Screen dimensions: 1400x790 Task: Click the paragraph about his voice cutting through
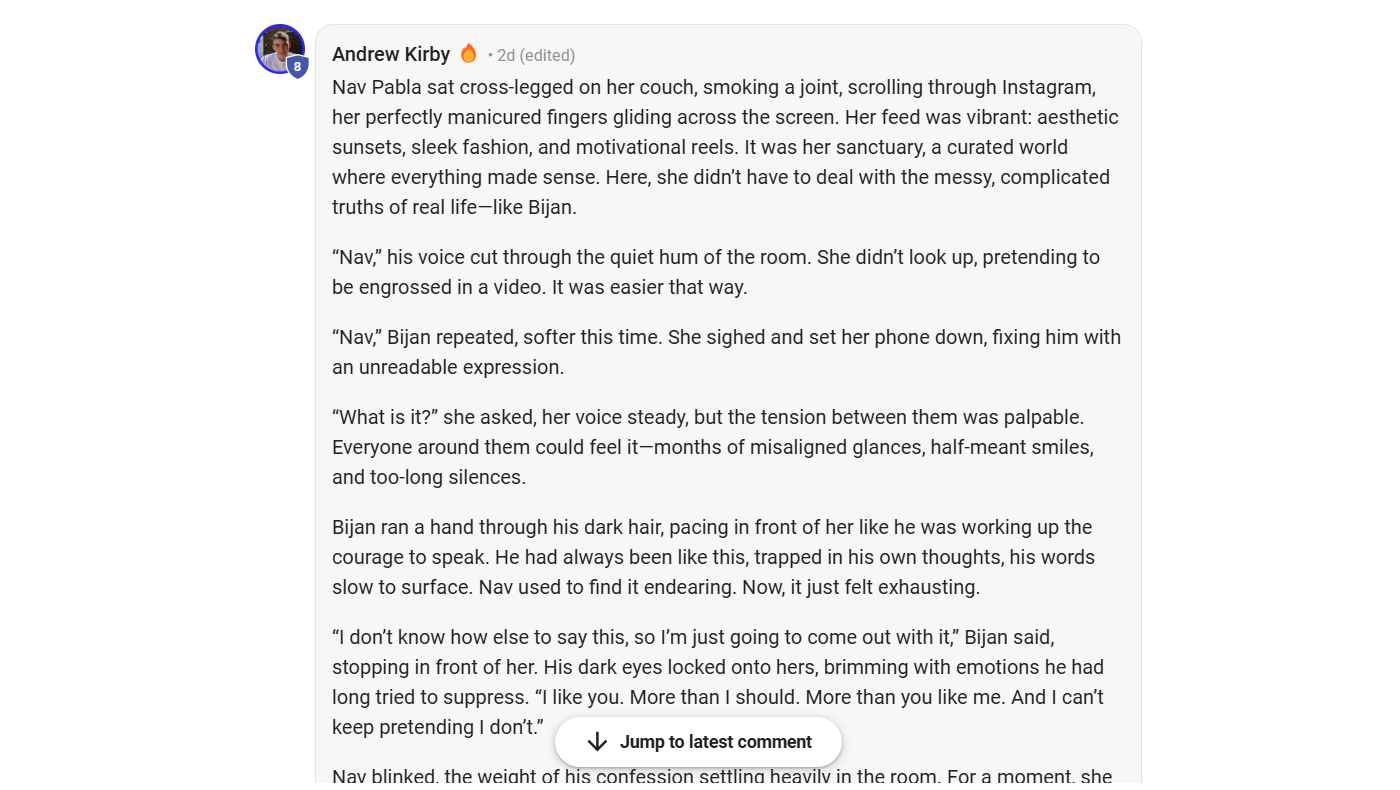tap(716, 272)
